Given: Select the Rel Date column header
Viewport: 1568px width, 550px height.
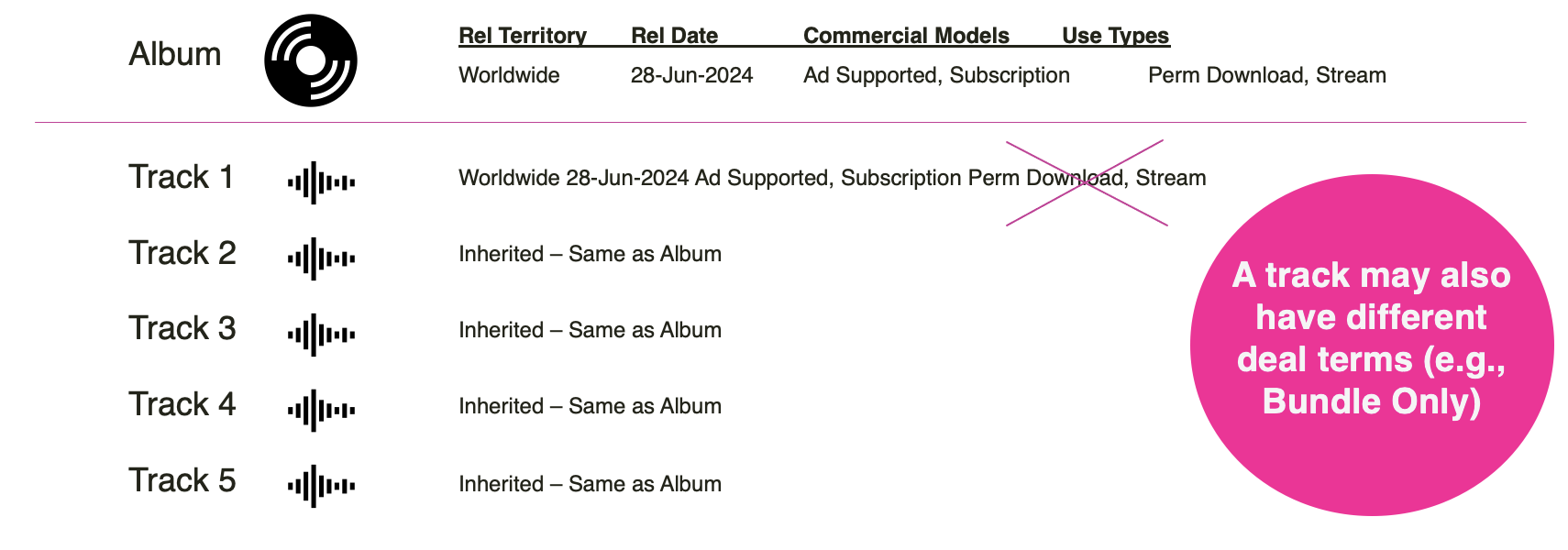Looking at the screenshot, I should point(674,36).
